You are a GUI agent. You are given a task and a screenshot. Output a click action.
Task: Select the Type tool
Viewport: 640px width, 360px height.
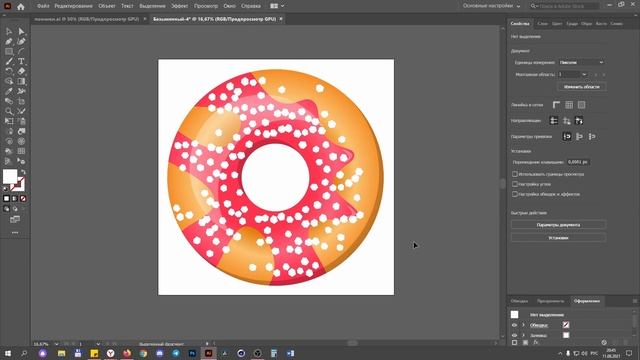(x=21, y=61)
